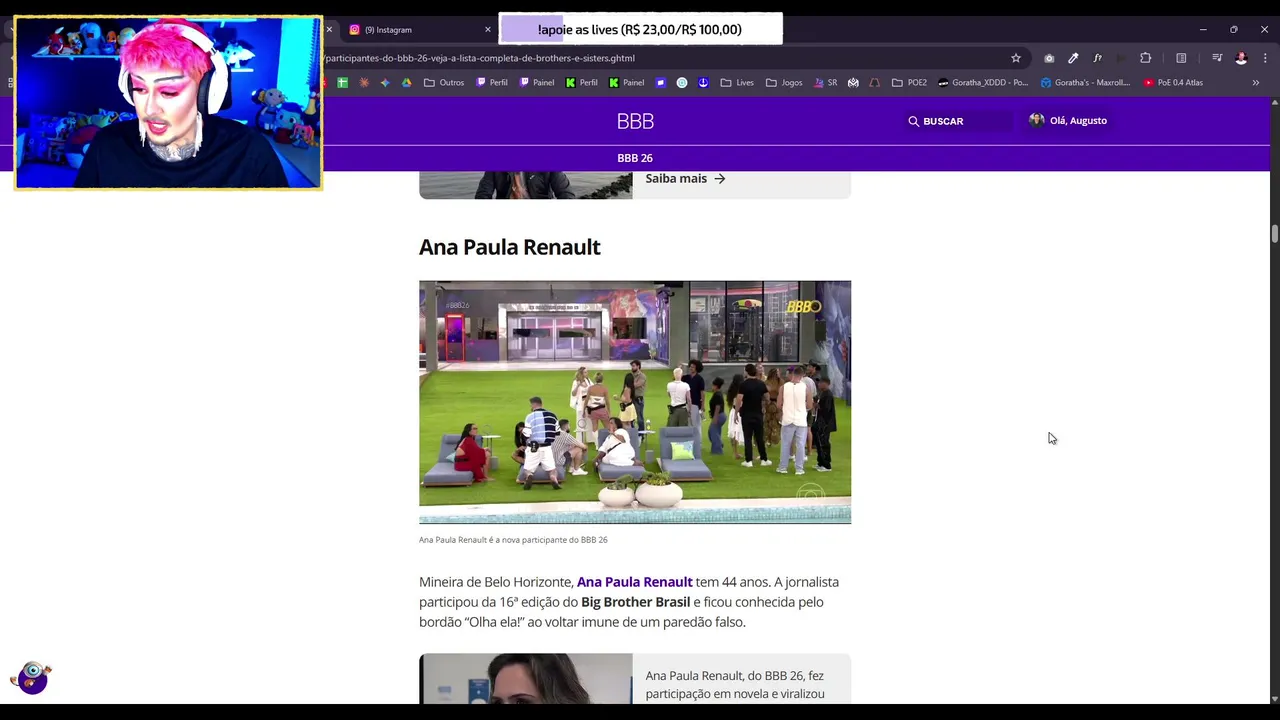The height and width of the screenshot is (720, 1280).
Task: Expand the Outros bookmarks folder
Action: pyautogui.click(x=444, y=83)
